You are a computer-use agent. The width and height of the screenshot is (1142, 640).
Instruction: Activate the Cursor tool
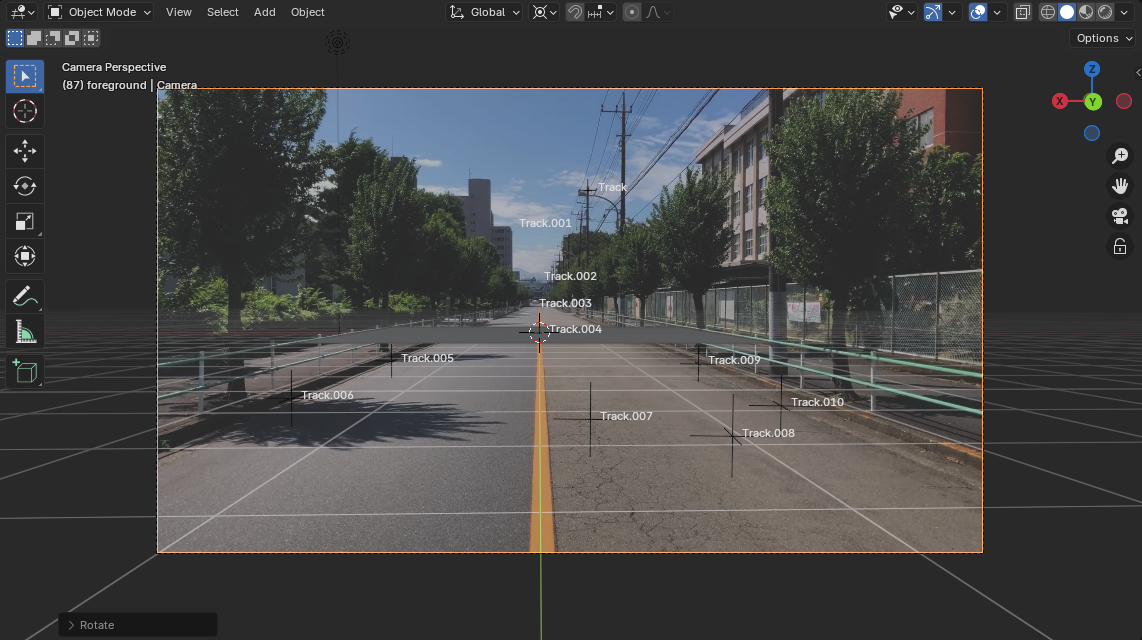[x=25, y=111]
